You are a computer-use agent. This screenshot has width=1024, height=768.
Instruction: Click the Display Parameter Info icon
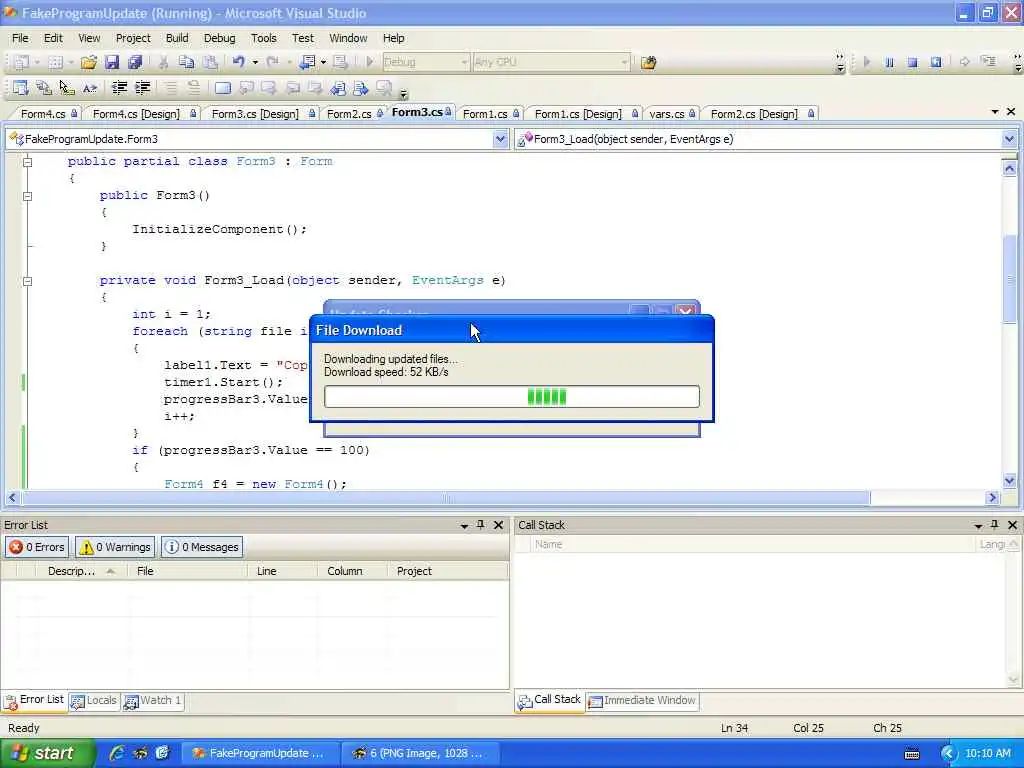[44, 88]
